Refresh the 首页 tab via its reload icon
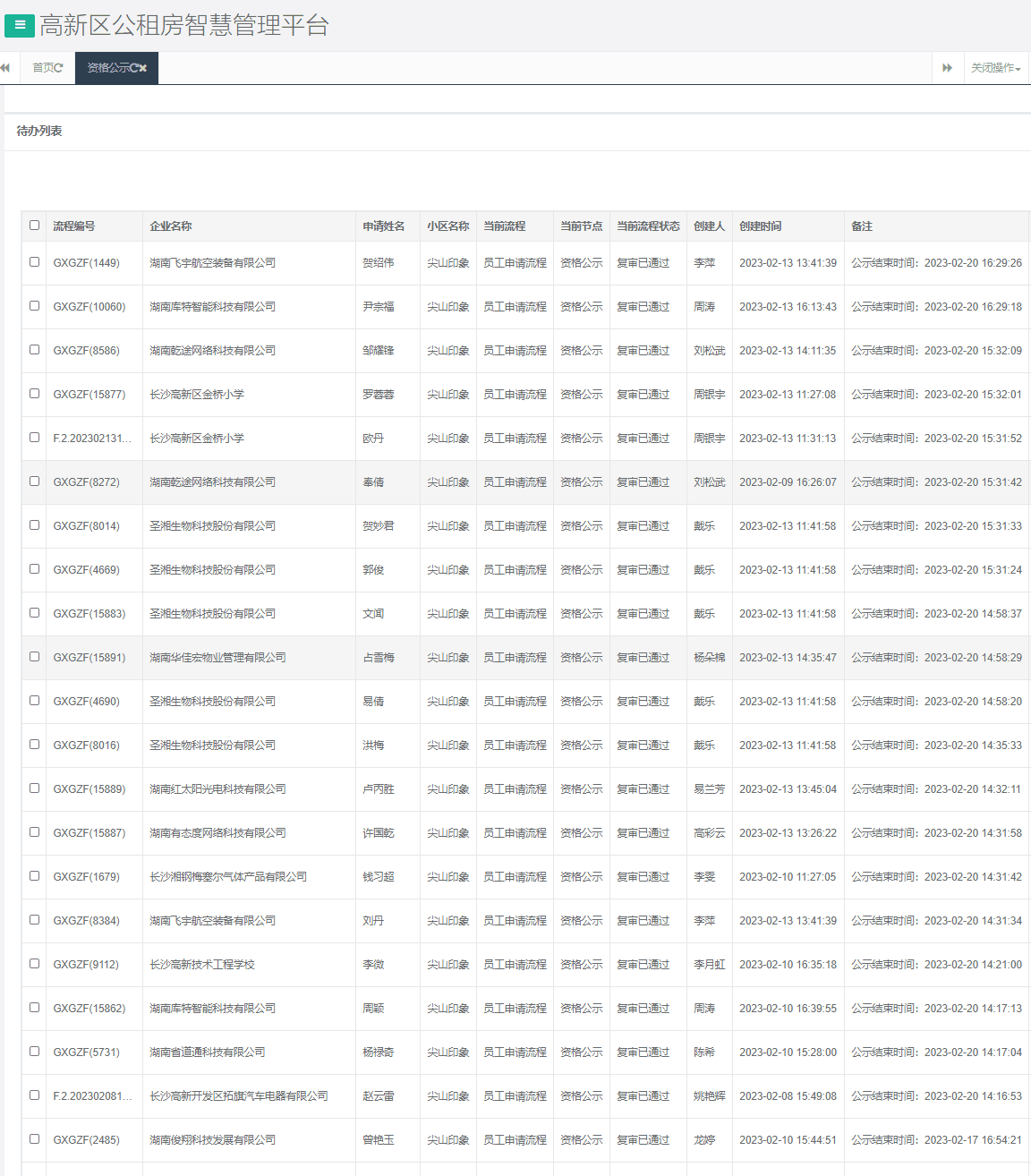1031x1176 pixels. pos(59,68)
